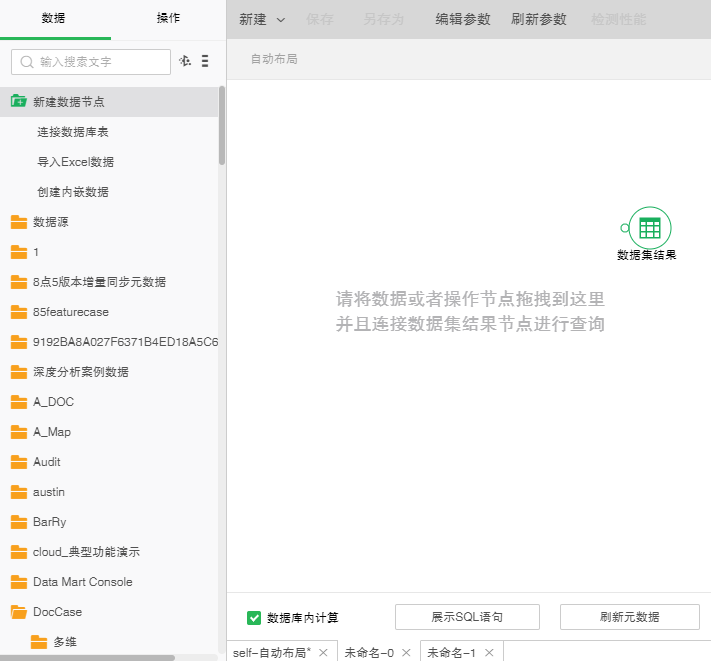The height and width of the screenshot is (661, 711).
Task: Click the Audit folder icon
Action: (x=19, y=462)
